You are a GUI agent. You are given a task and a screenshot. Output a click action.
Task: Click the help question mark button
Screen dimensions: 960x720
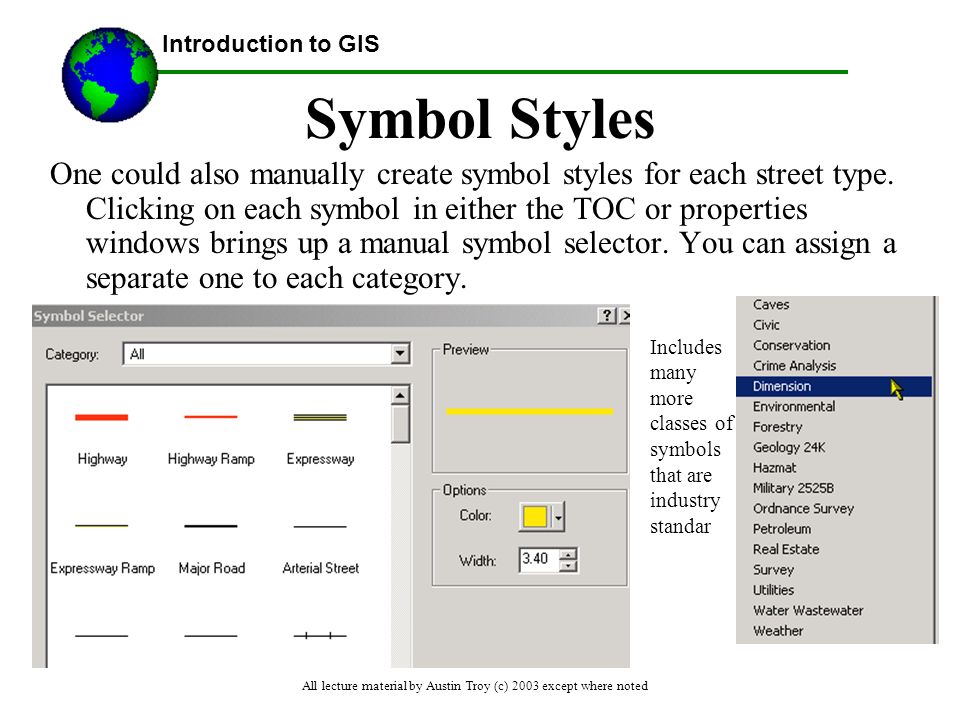pyautogui.click(x=606, y=316)
